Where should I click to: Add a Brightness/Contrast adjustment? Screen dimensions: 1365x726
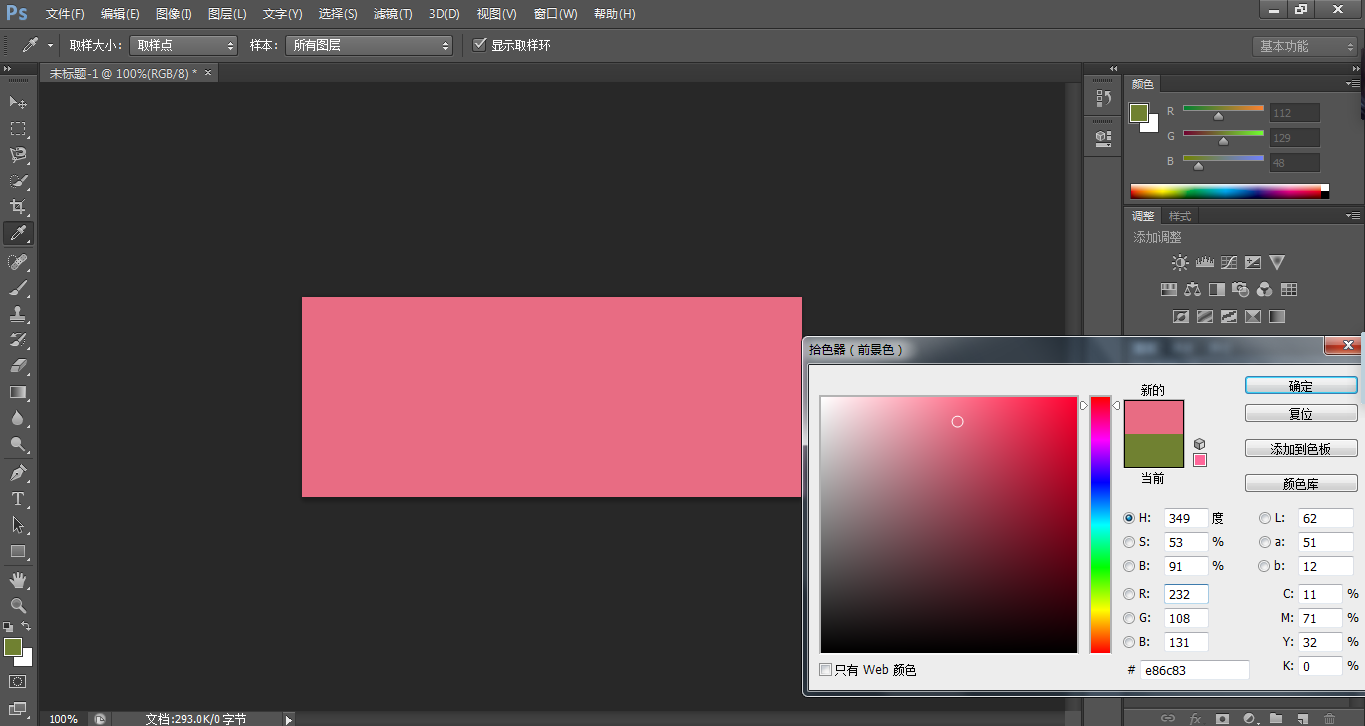[1180, 263]
